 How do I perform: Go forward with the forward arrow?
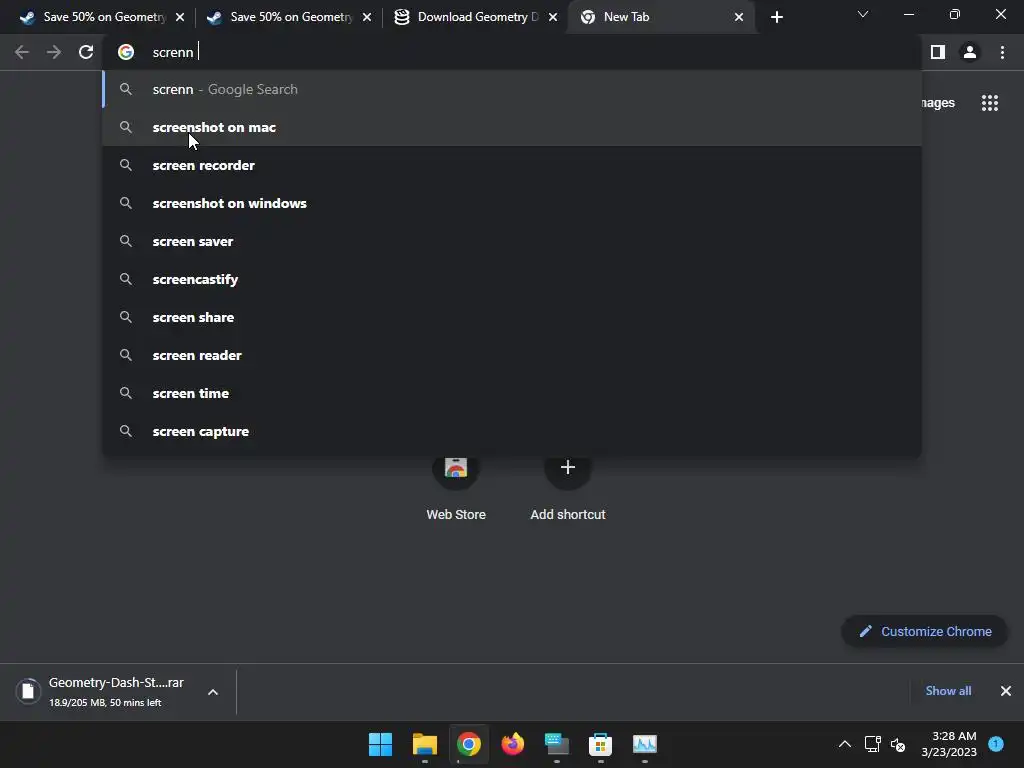[x=54, y=52]
